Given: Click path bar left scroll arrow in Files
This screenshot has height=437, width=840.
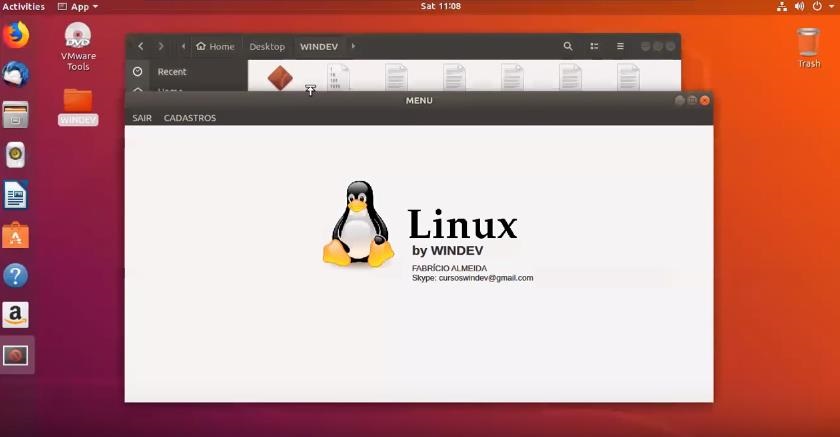Looking at the screenshot, I should point(183,46).
